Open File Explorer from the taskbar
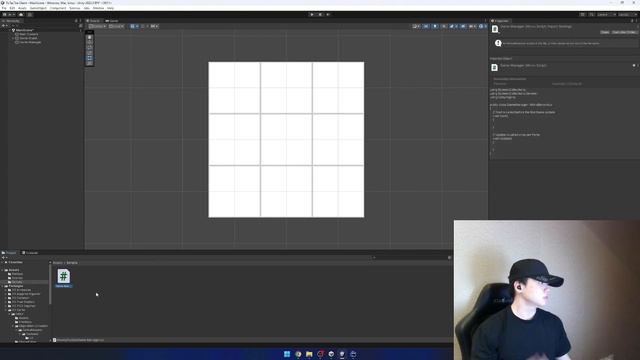The image size is (640, 360). (x=309, y=354)
